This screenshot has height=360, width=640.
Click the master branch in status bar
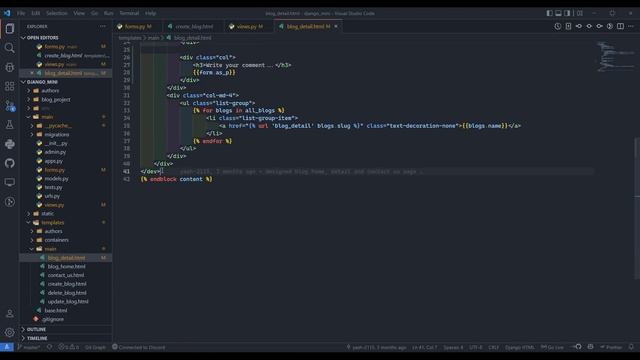pos(29,347)
